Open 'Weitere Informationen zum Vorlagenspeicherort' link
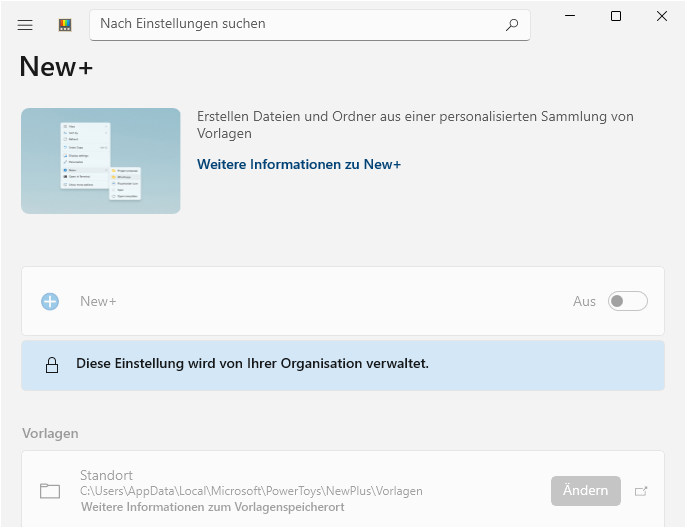This screenshot has width=686, height=528. click(x=213, y=507)
